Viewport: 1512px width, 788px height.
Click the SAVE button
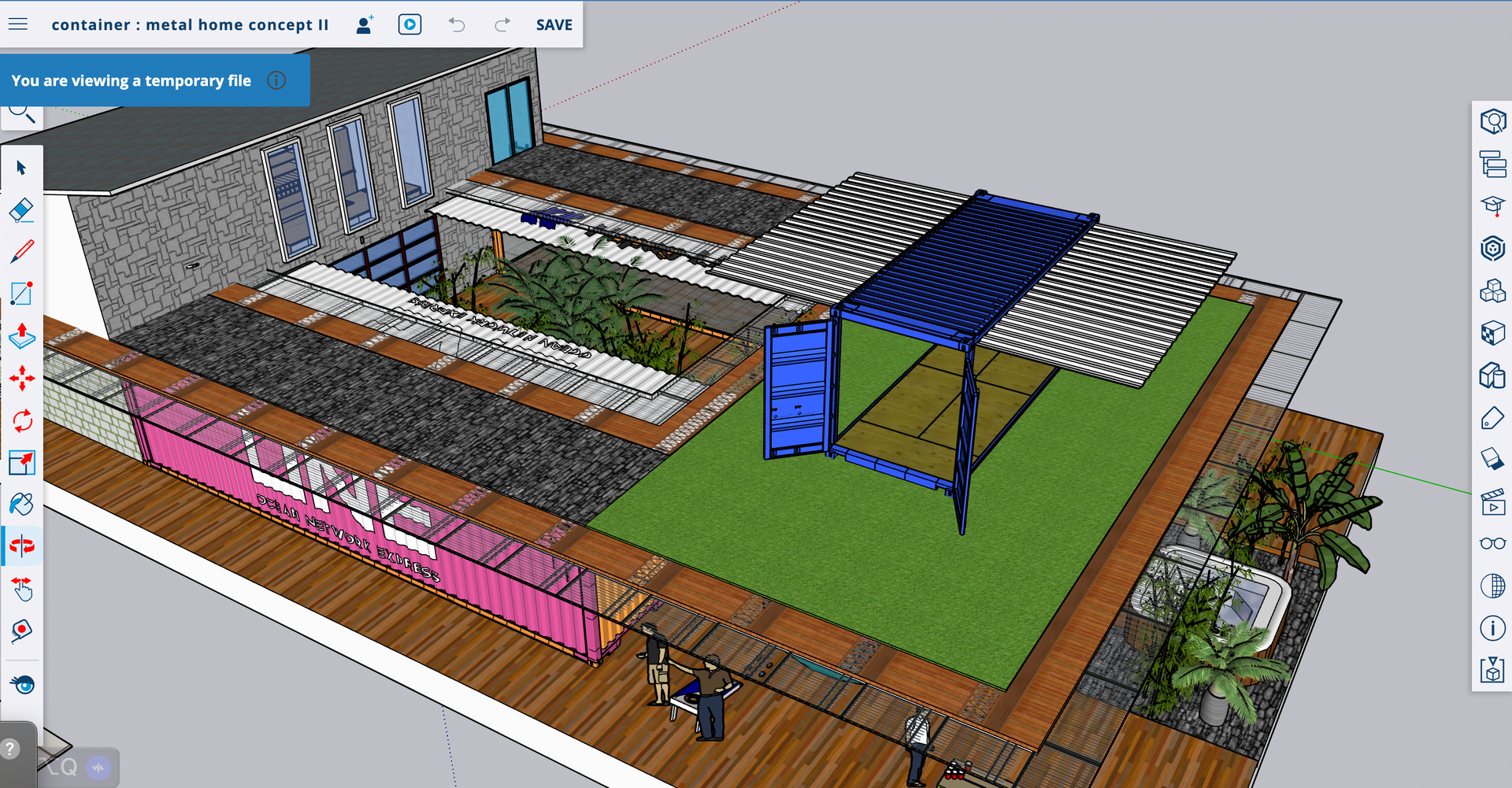(554, 24)
